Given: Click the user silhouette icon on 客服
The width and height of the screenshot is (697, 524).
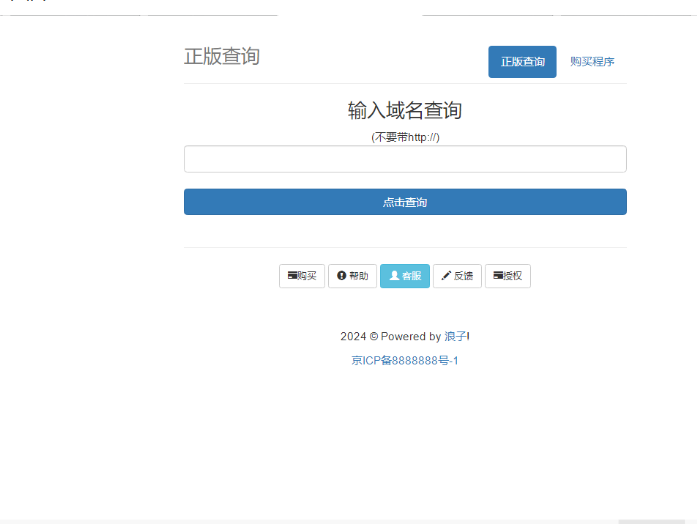Looking at the screenshot, I should [394, 276].
